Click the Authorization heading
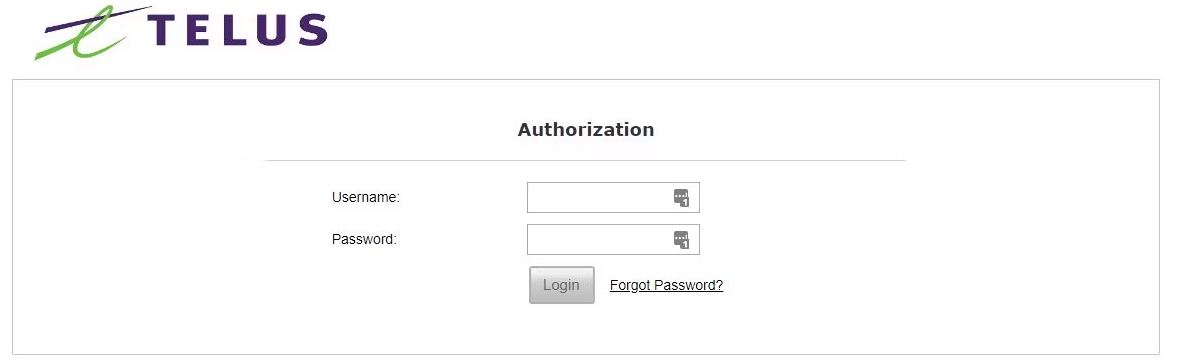Screen dimensions: 1178x362 [x=586, y=129]
